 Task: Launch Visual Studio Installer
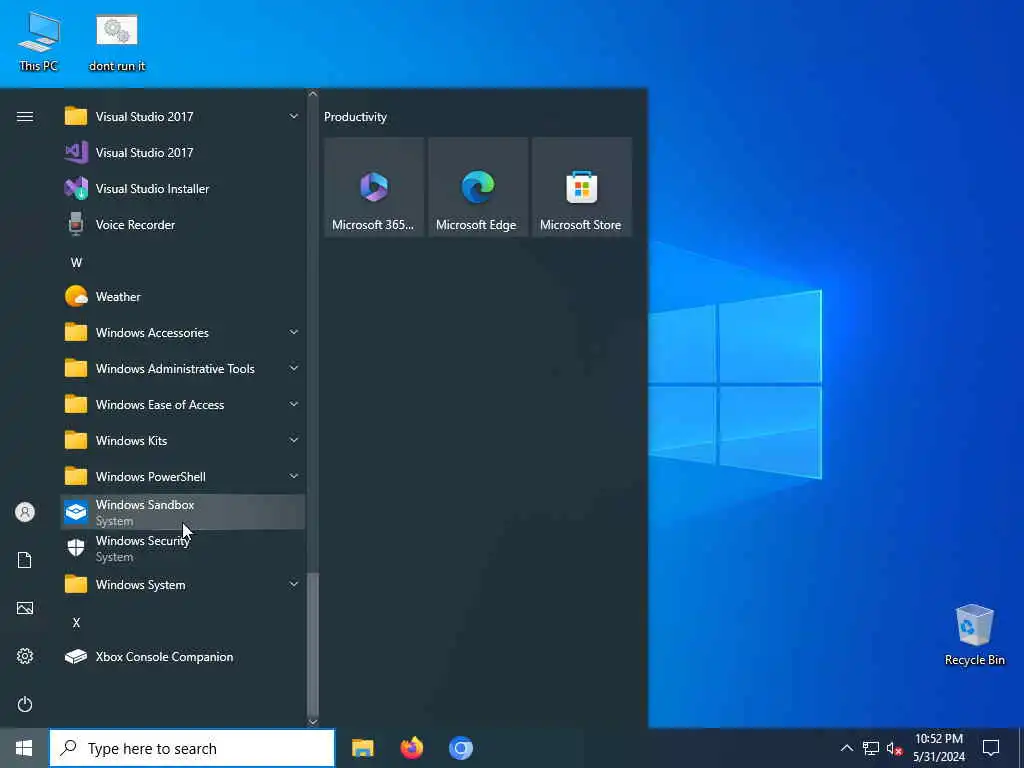tap(182, 189)
